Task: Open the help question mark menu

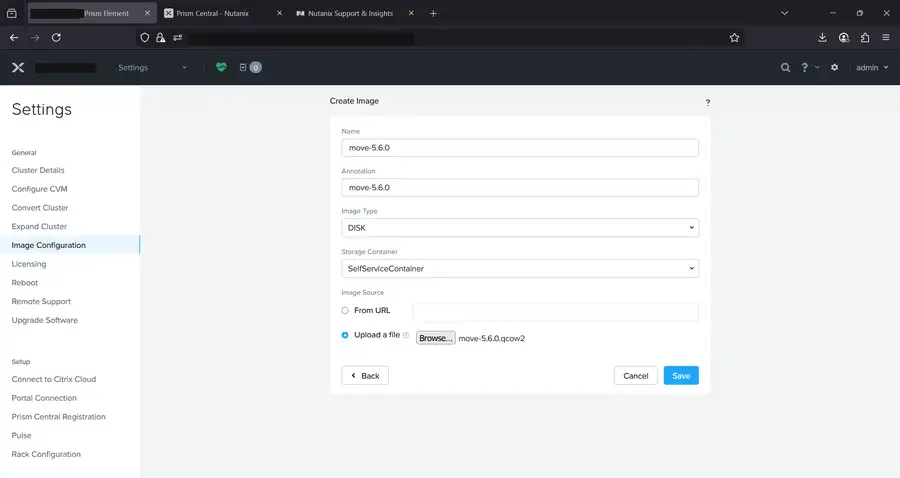Action: pyautogui.click(x=809, y=68)
